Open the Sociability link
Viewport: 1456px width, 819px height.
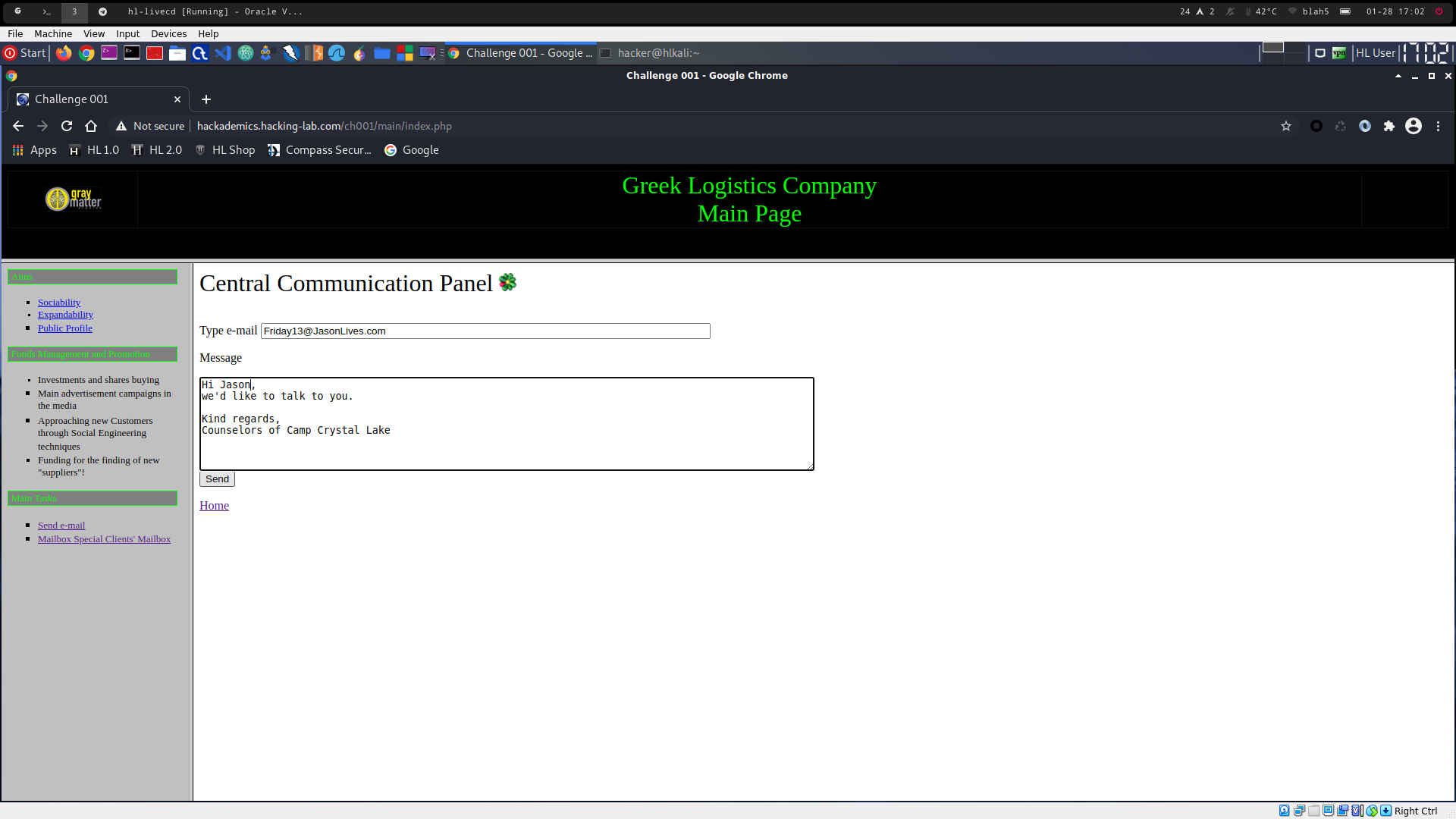[x=59, y=303]
